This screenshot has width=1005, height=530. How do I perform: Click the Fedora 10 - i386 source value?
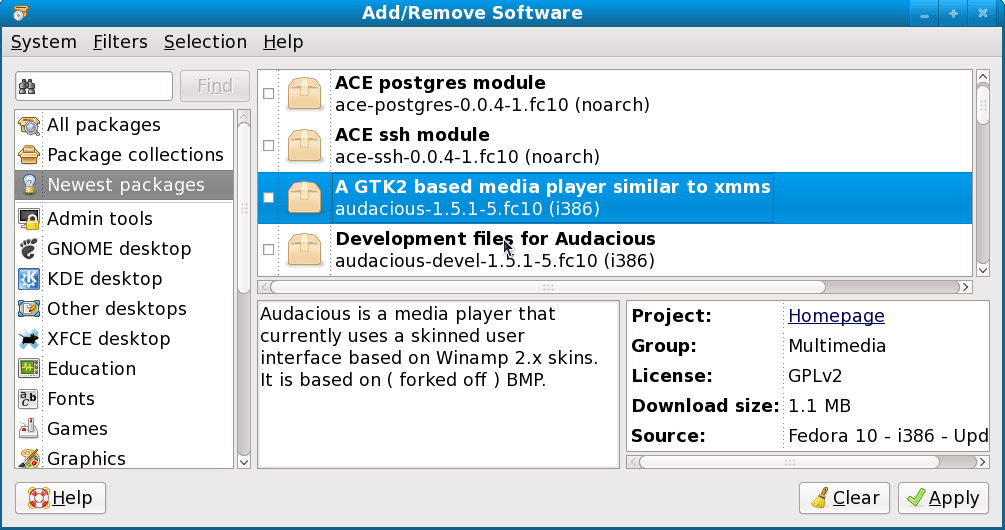point(888,436)
